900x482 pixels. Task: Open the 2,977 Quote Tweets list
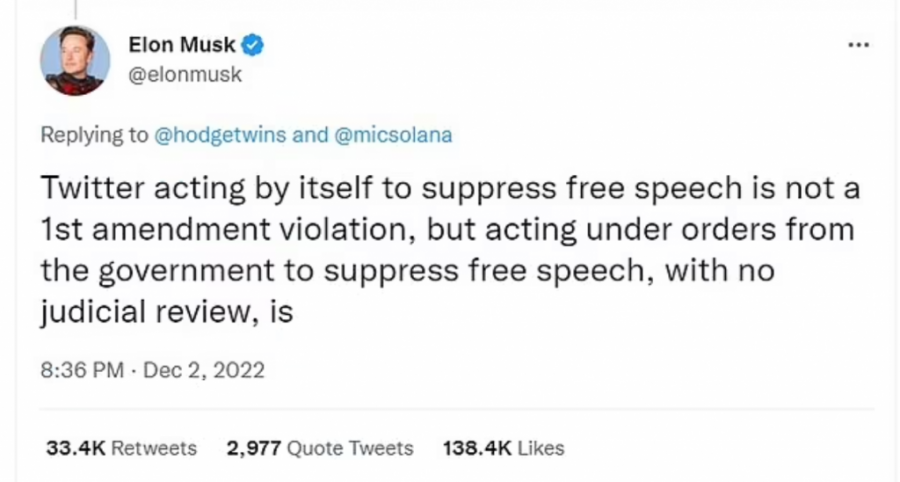coord(320,448)
